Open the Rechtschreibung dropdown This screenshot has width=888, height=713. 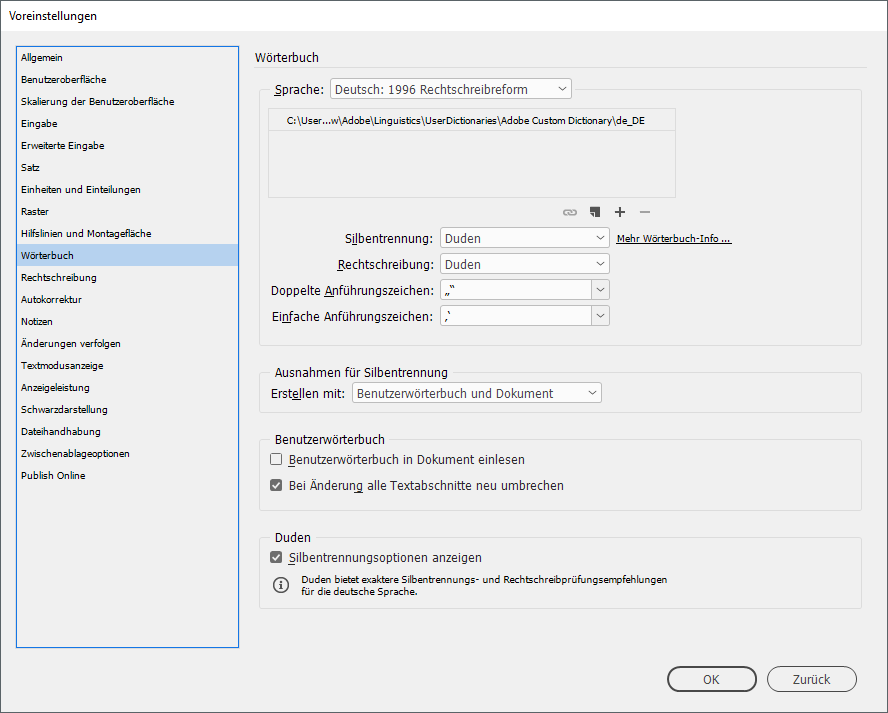pyautogui.click(x=524, y=264)
